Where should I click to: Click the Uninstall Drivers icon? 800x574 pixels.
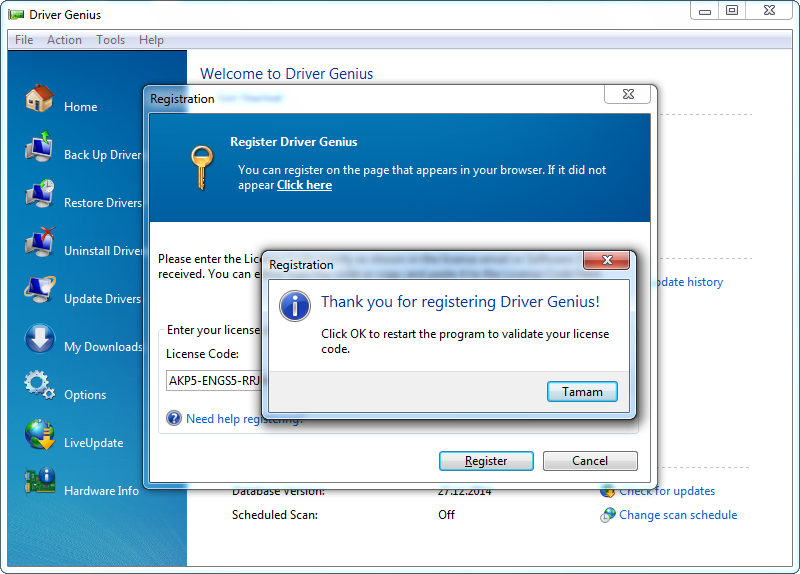39,244
